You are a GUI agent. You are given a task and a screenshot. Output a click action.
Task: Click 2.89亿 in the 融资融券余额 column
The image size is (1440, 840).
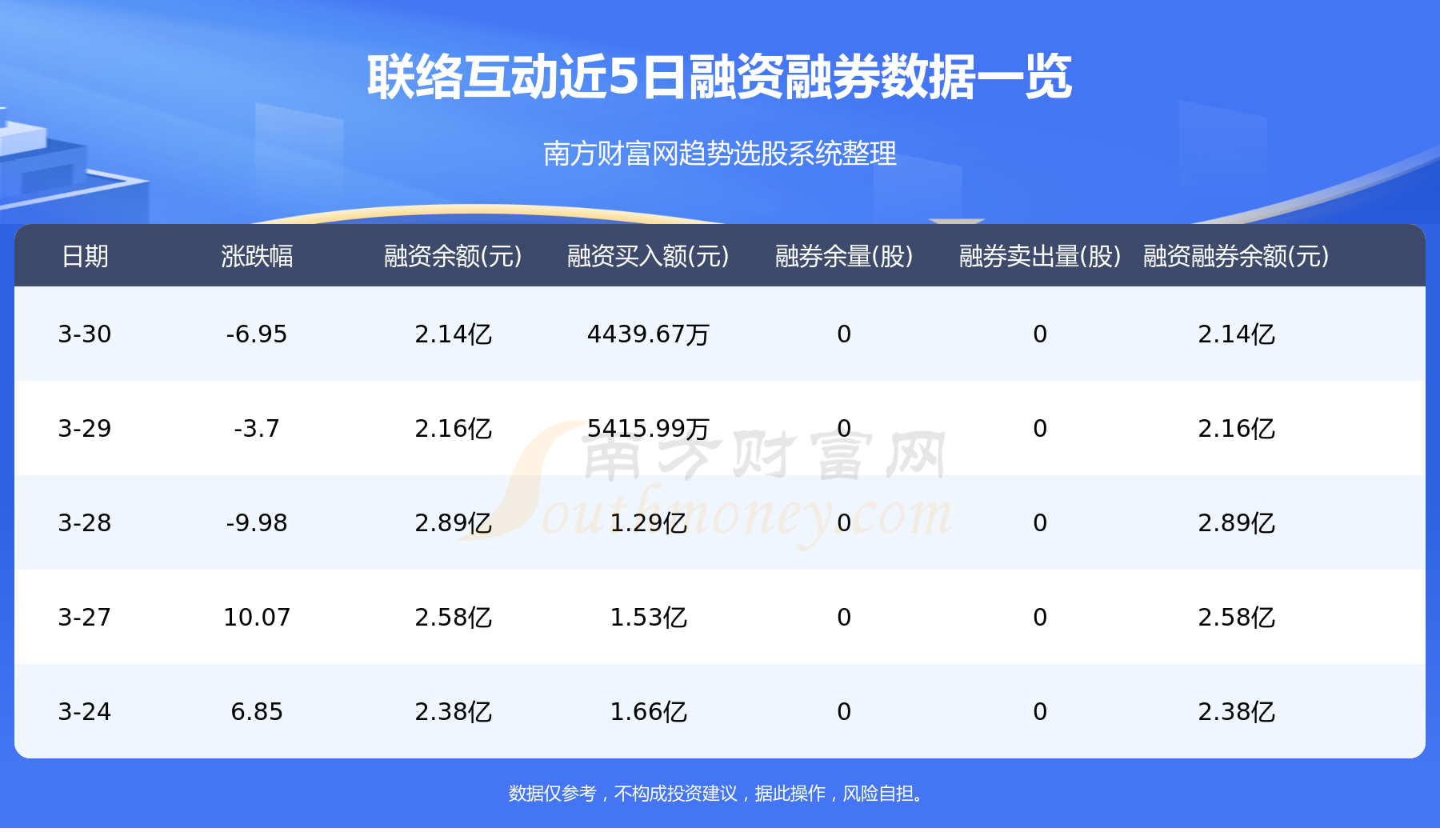1236,522
